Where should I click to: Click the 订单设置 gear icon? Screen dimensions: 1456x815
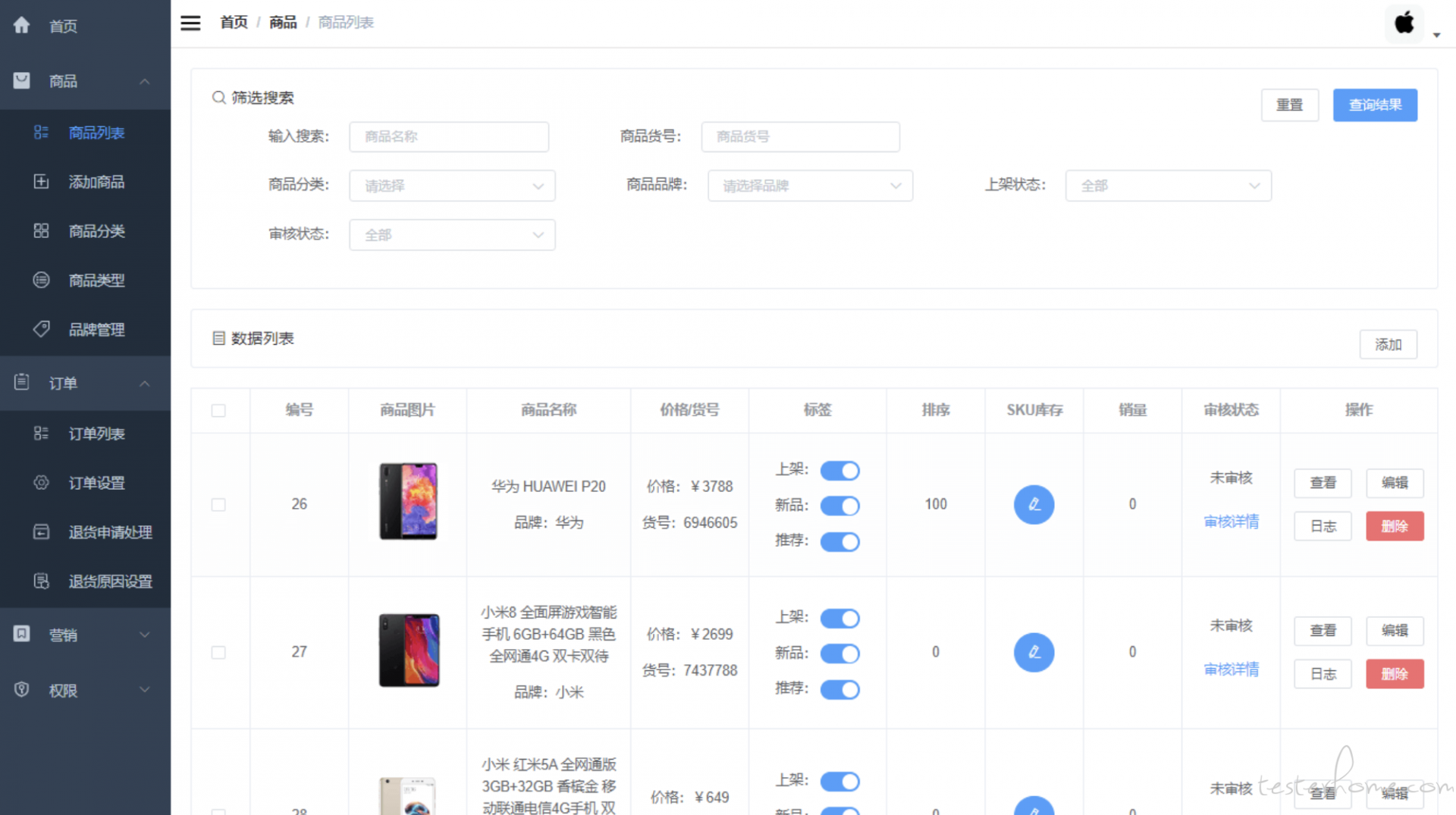point(41,482)
